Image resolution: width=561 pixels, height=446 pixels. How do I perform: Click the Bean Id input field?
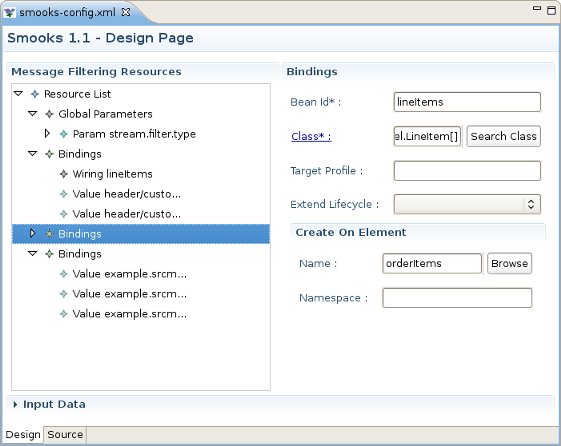467,102
